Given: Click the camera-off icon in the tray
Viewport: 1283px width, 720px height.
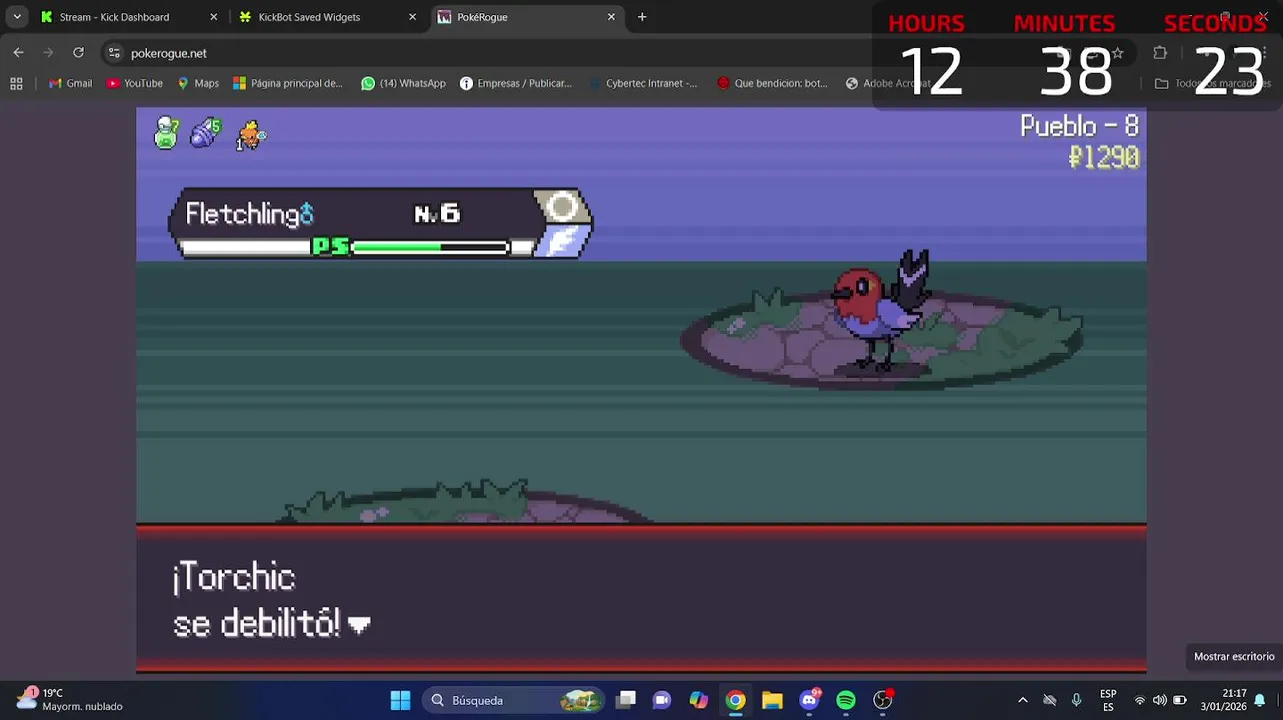Looking at the screenshot, I should click(1049, 700).
